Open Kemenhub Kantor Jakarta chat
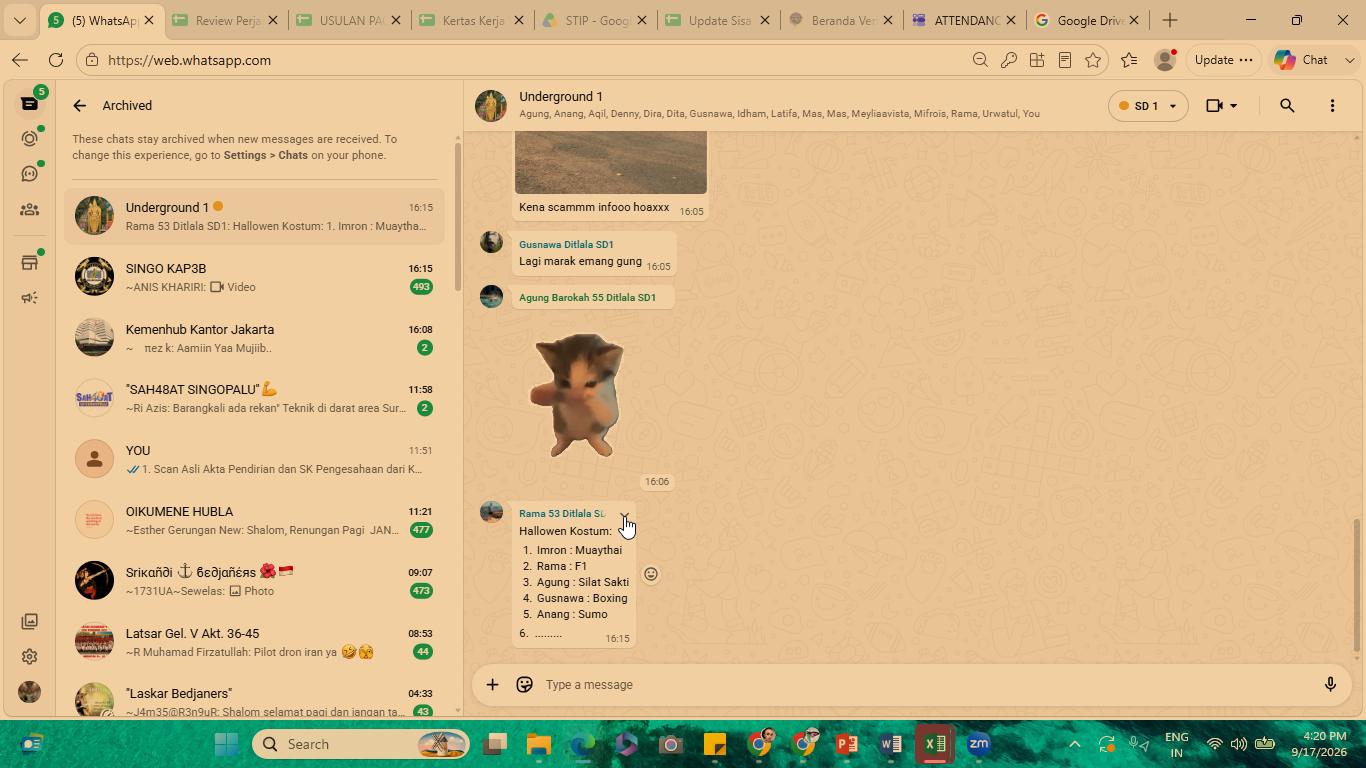The height and width of the screenshot is (768, 1366). point(255,338)
